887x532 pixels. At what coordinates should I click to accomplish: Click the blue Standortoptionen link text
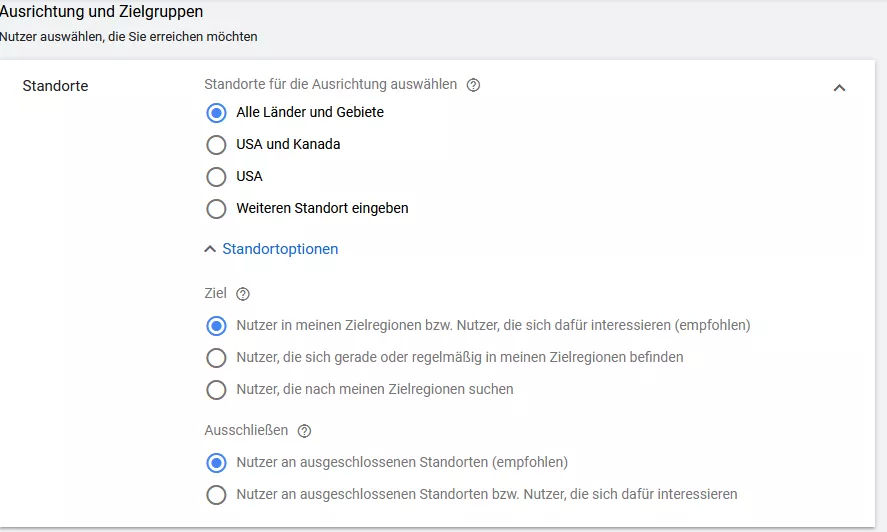click(280, 249)
